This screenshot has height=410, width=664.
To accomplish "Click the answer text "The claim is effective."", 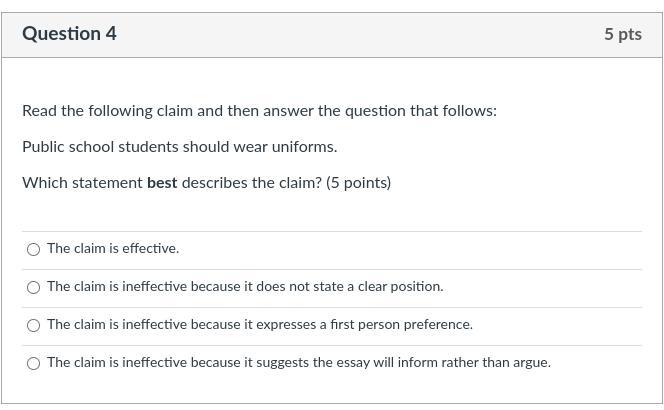I will pos(113,248).
